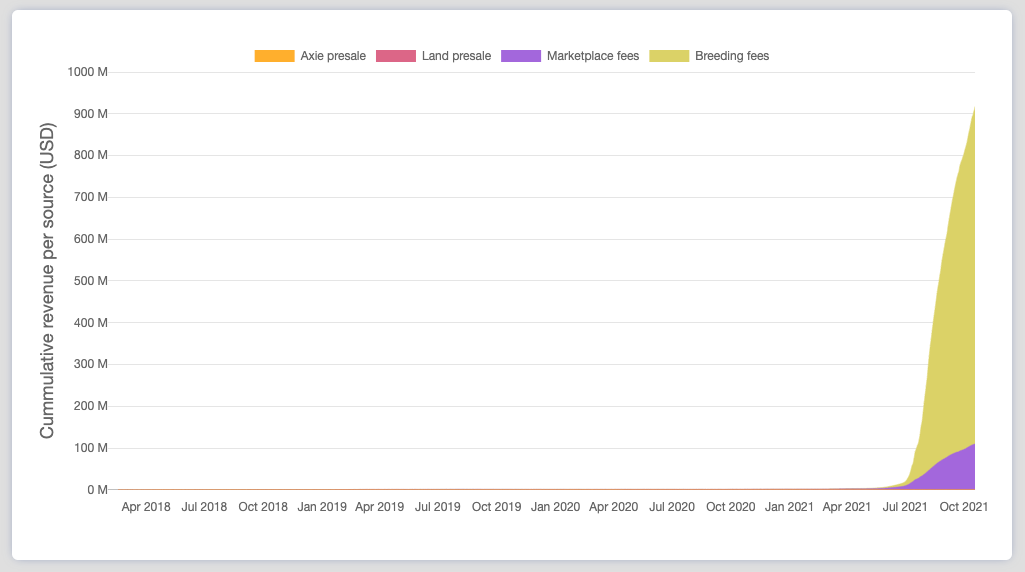The height and width of the screenshot is (572, 1025).
Task: Click the Apr 2018 x-axis label
Action: coord(146,507)
